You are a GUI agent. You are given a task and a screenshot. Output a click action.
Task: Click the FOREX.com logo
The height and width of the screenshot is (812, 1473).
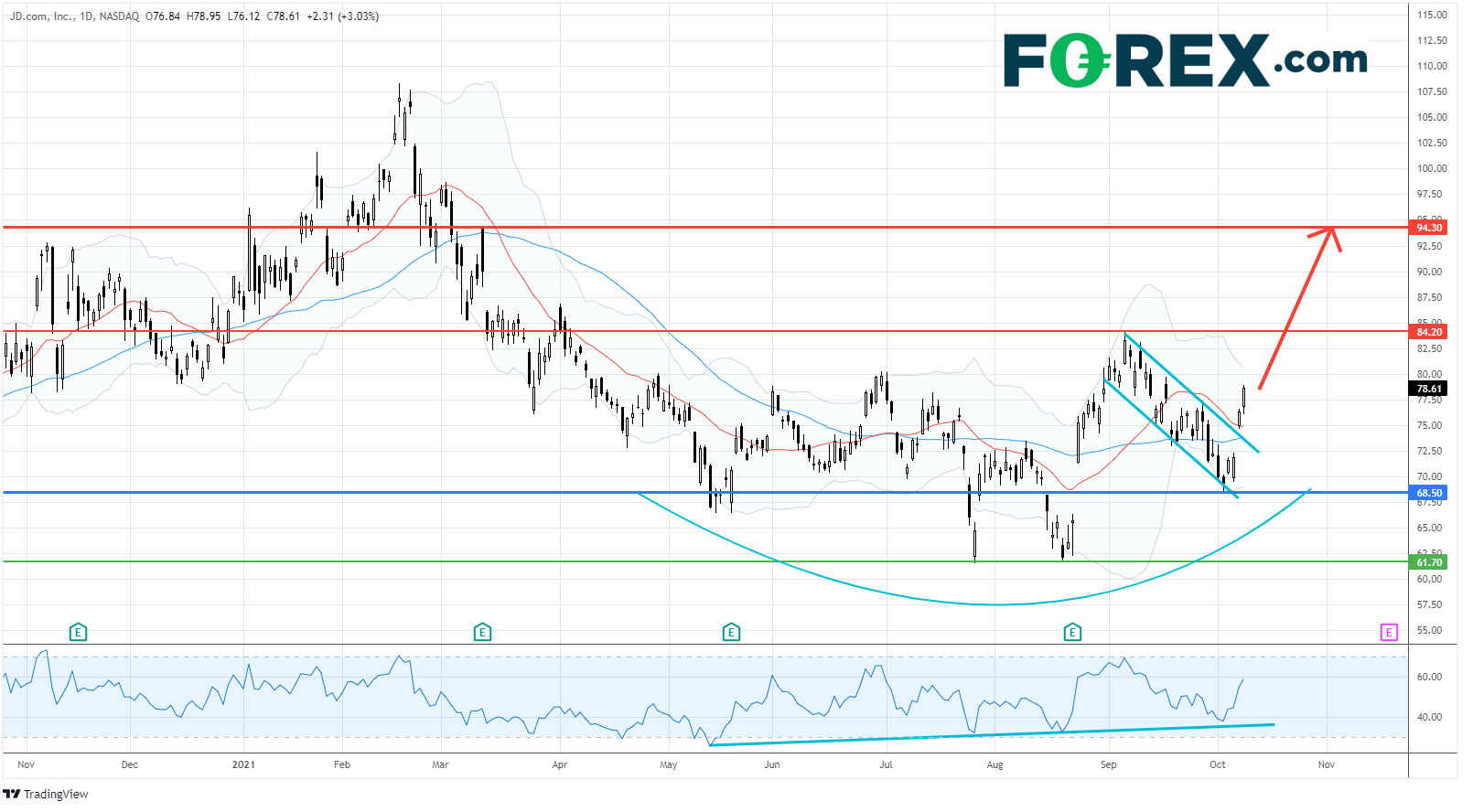1185,60
